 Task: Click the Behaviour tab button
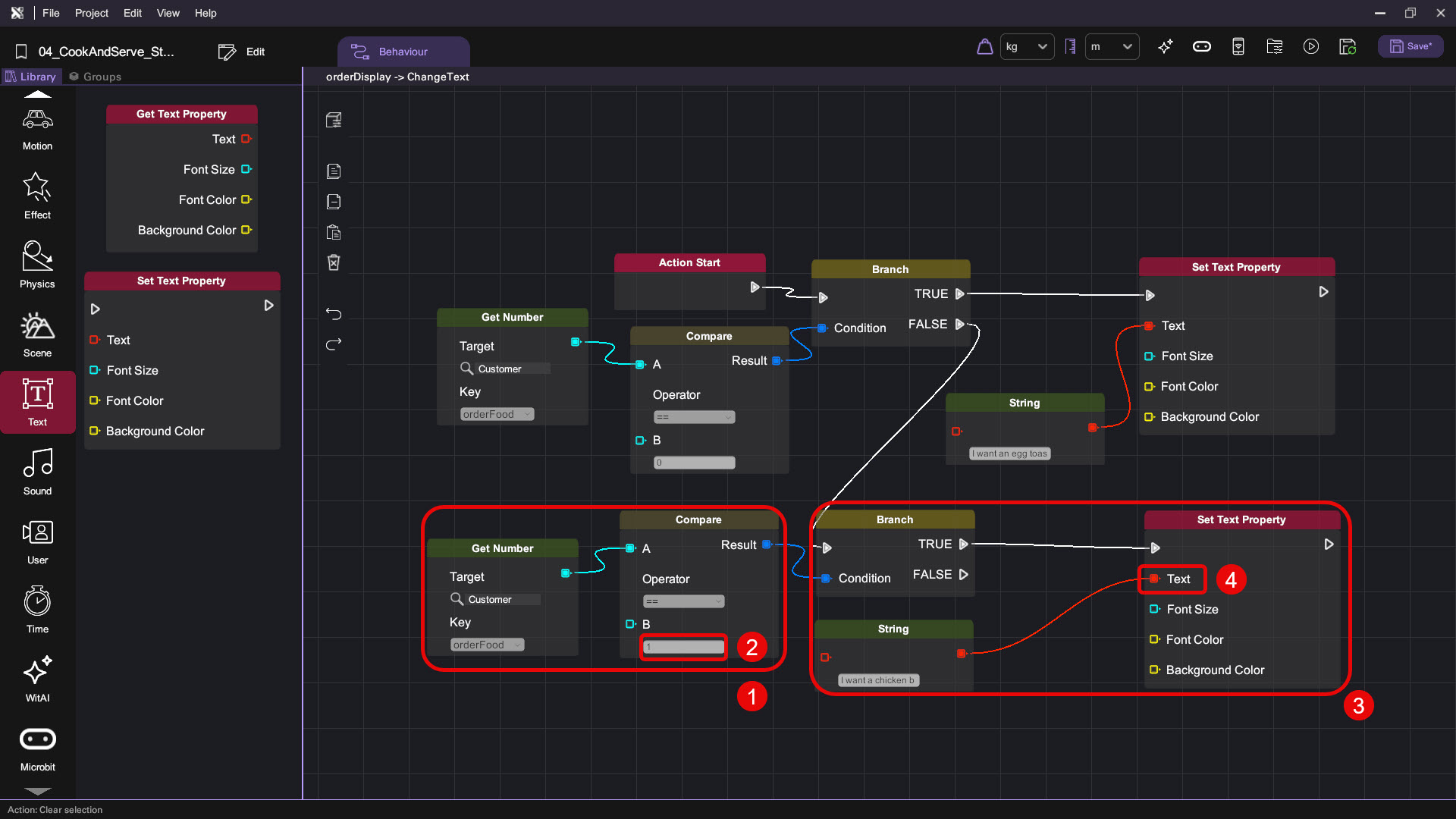403,52
